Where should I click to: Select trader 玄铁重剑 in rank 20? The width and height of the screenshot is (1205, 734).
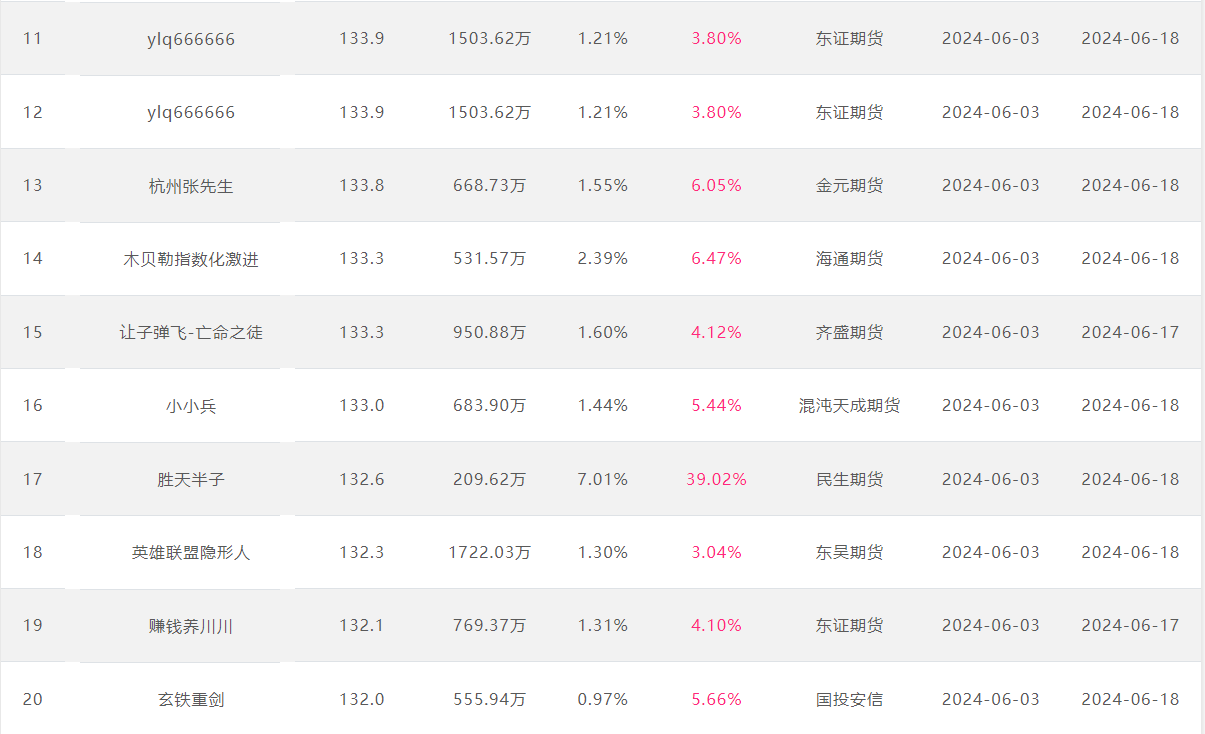(x=191, y=699)
